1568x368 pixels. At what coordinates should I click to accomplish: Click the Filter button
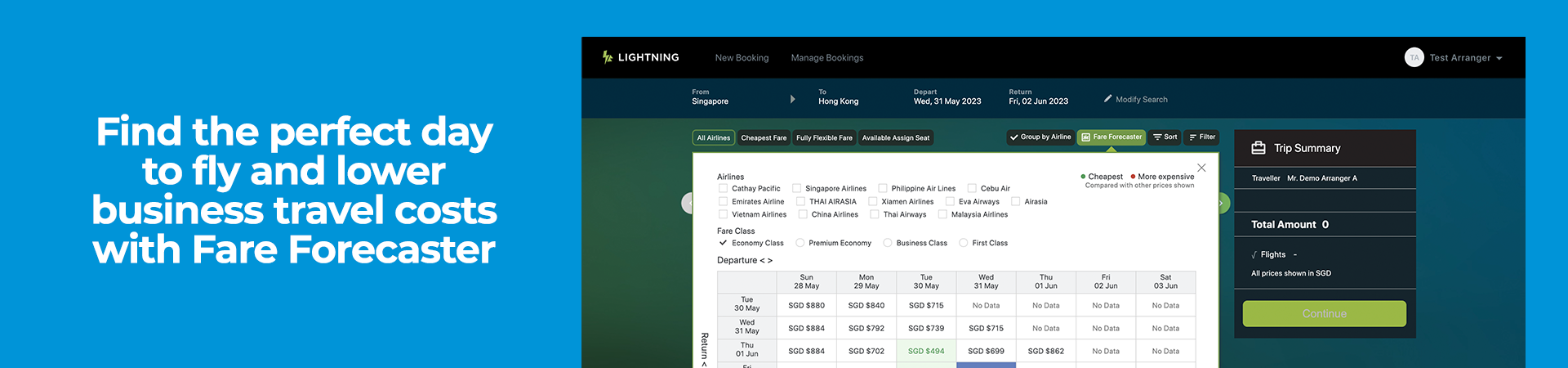pyautogui.click(x=1202, y=137)
